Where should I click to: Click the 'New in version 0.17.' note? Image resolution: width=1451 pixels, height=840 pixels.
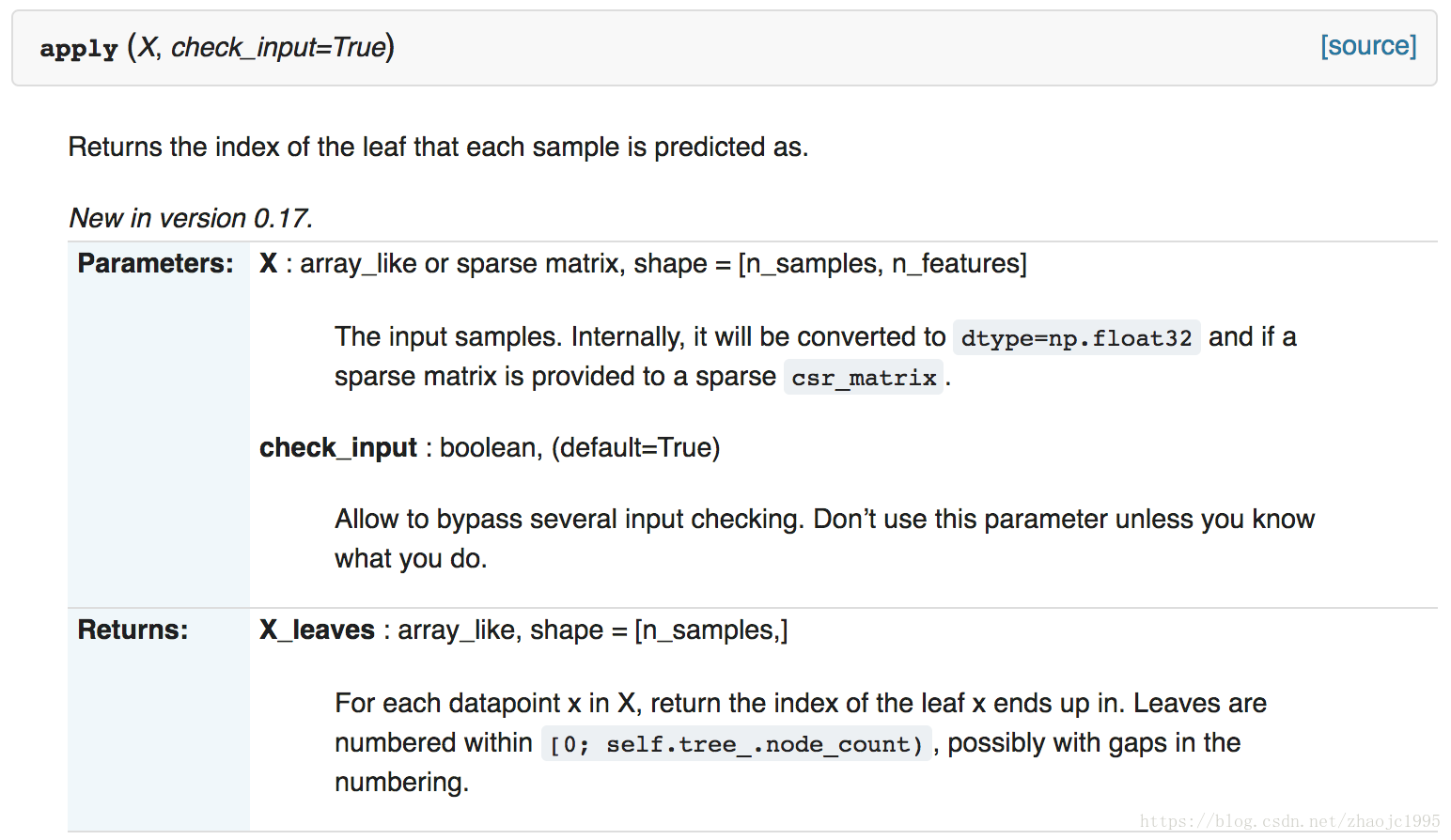point(191,218)
